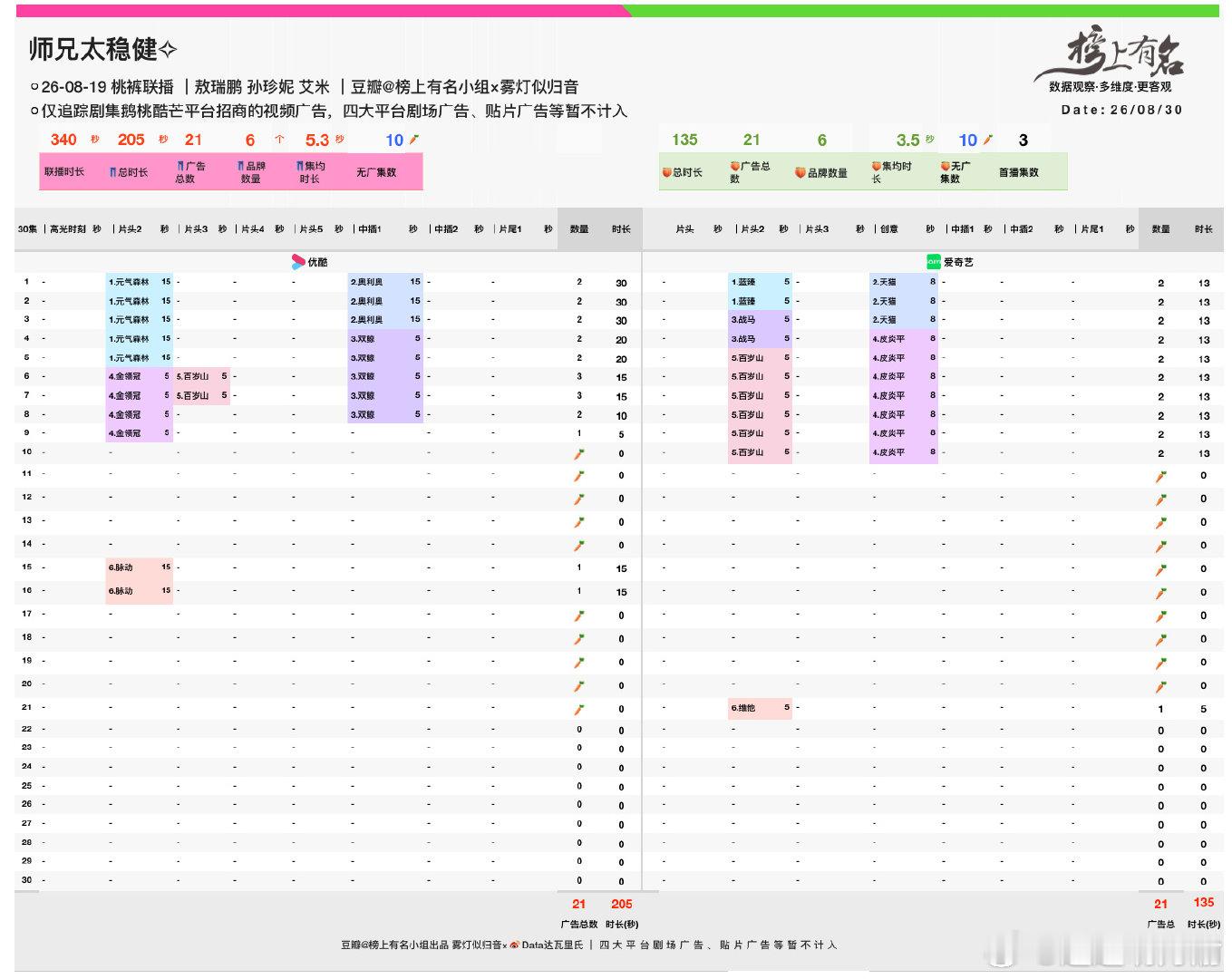This screenshot has width=1232, height=979.
Task: Click the Date: 26/08/30 text
Action: (1121, 110)
